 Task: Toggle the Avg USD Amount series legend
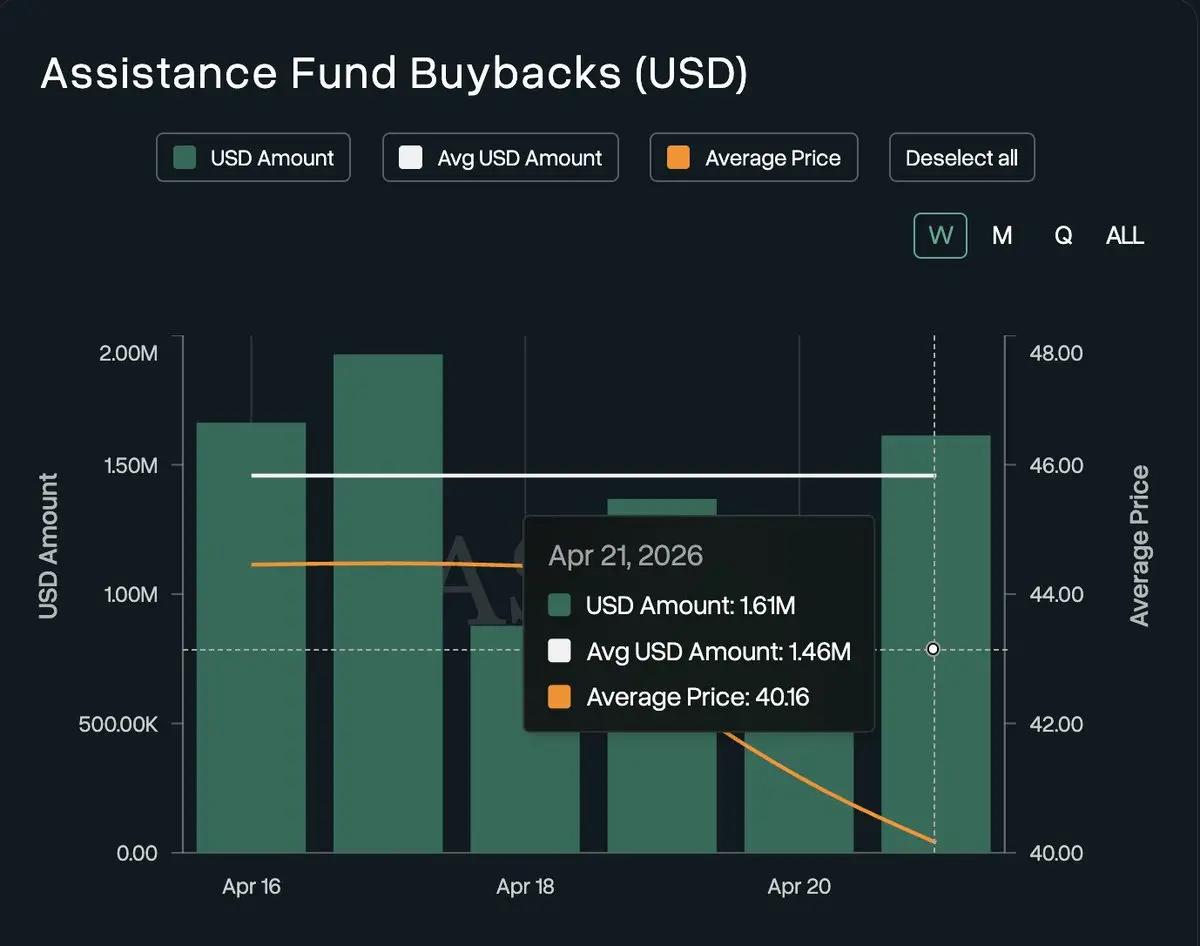point(500,158)
